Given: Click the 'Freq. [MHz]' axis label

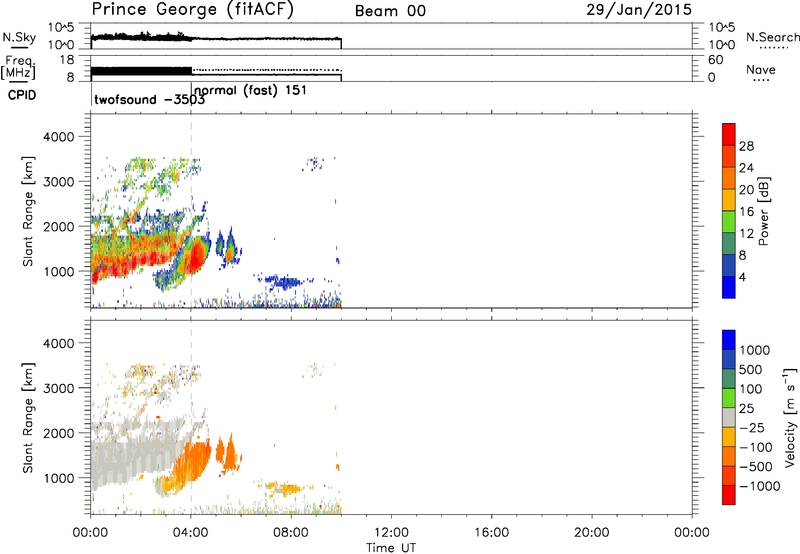Looking at the screenshot, I should [18, 68].
